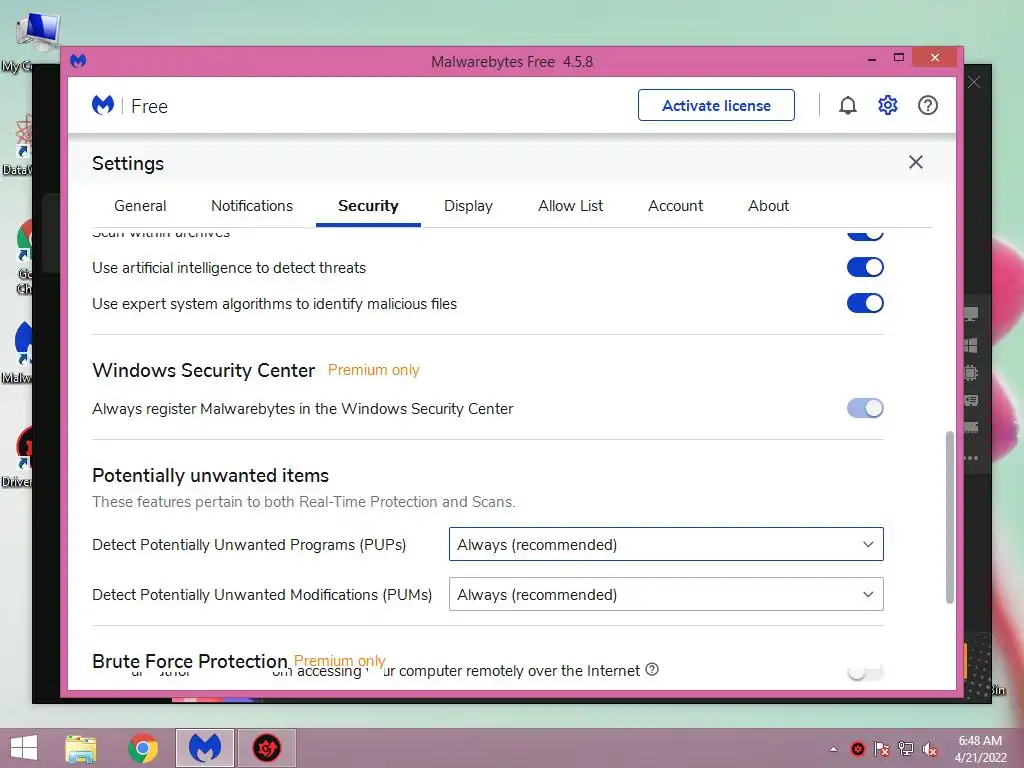Click the Malwarebytes icon in title bar
This screenshot has height=768, width=1024.
tap(78, 61)
